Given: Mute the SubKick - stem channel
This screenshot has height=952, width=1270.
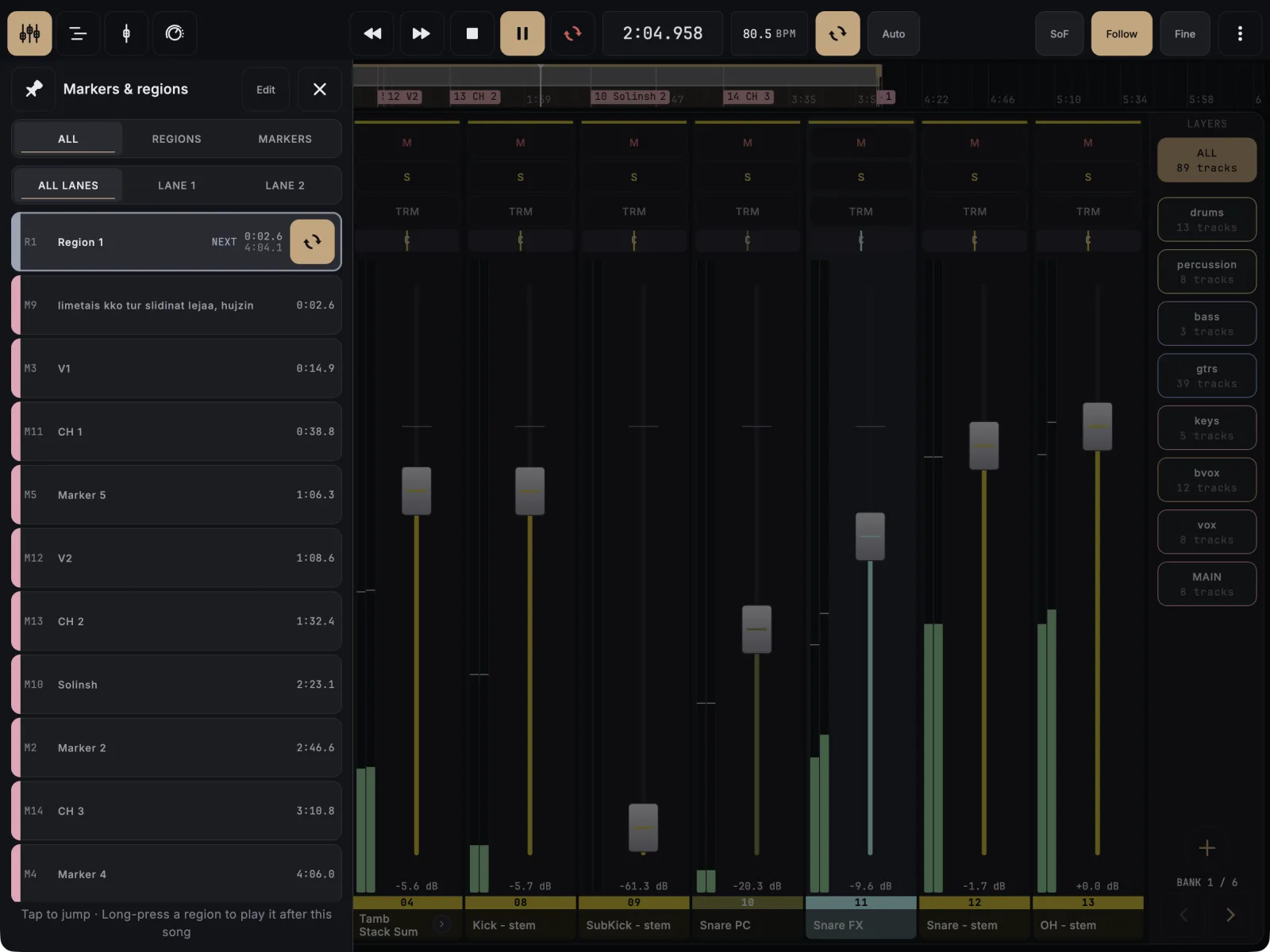Looking at the screenshot, I should click(x=634, y=143).
